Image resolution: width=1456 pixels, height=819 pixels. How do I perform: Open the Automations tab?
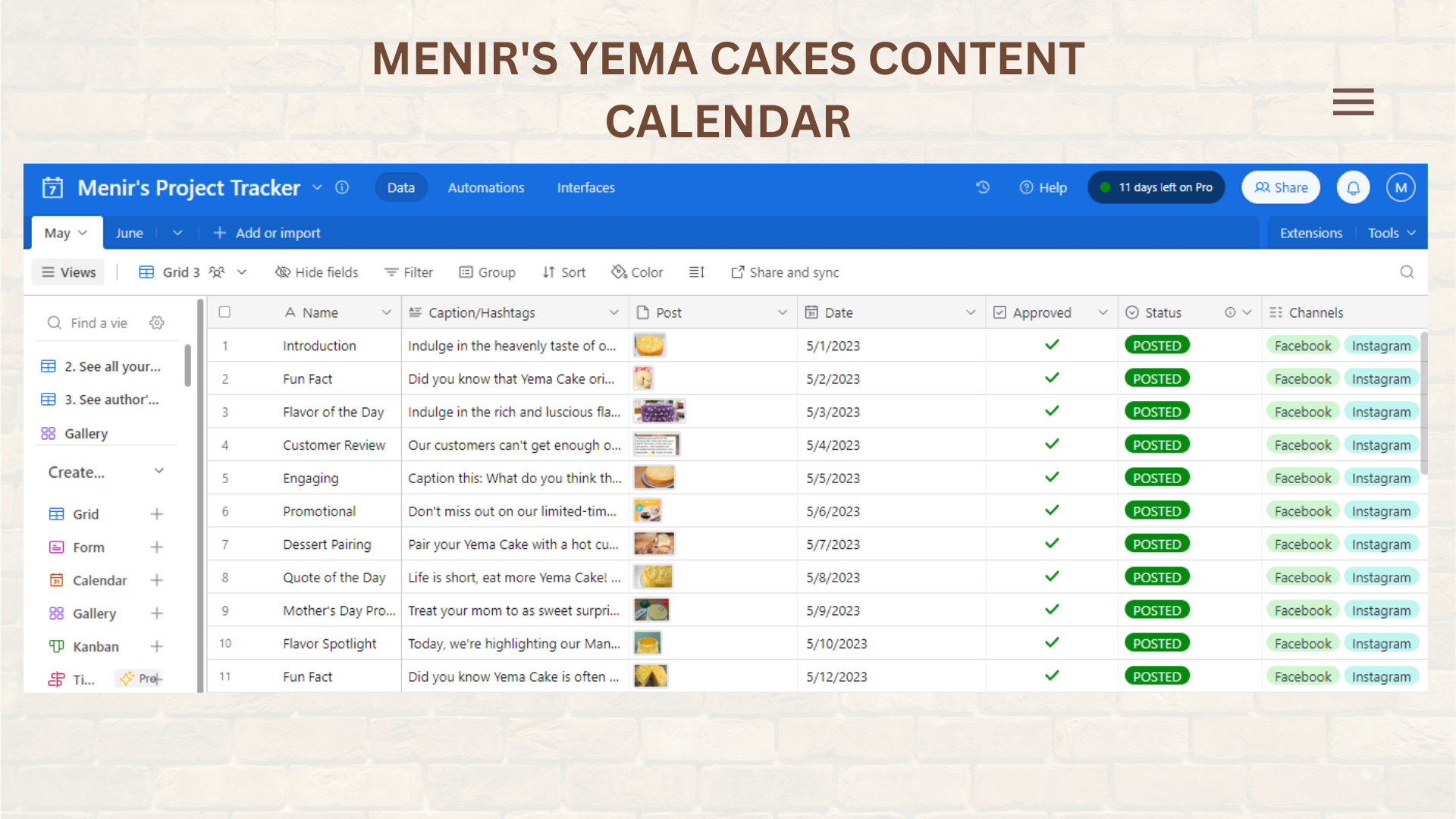pos(485,187)
